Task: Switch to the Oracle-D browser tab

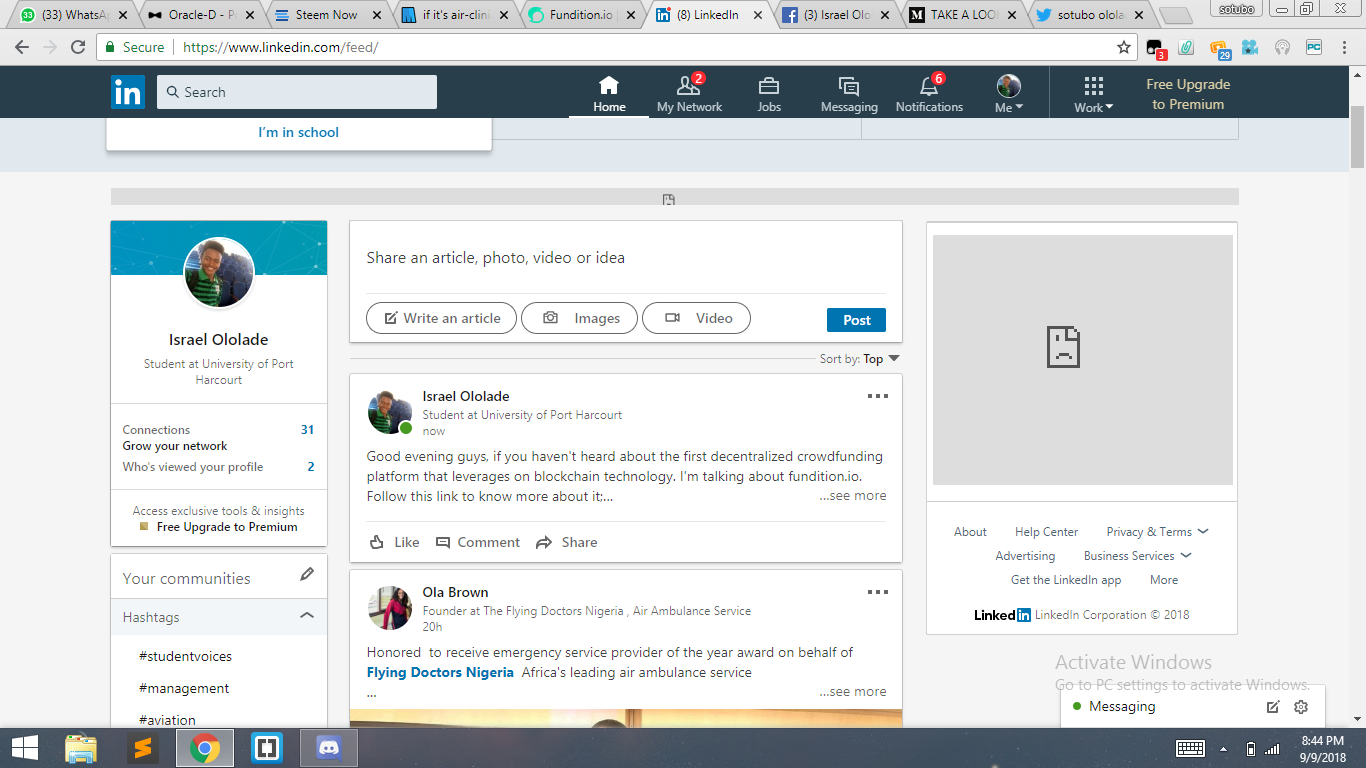Action: 202,15
